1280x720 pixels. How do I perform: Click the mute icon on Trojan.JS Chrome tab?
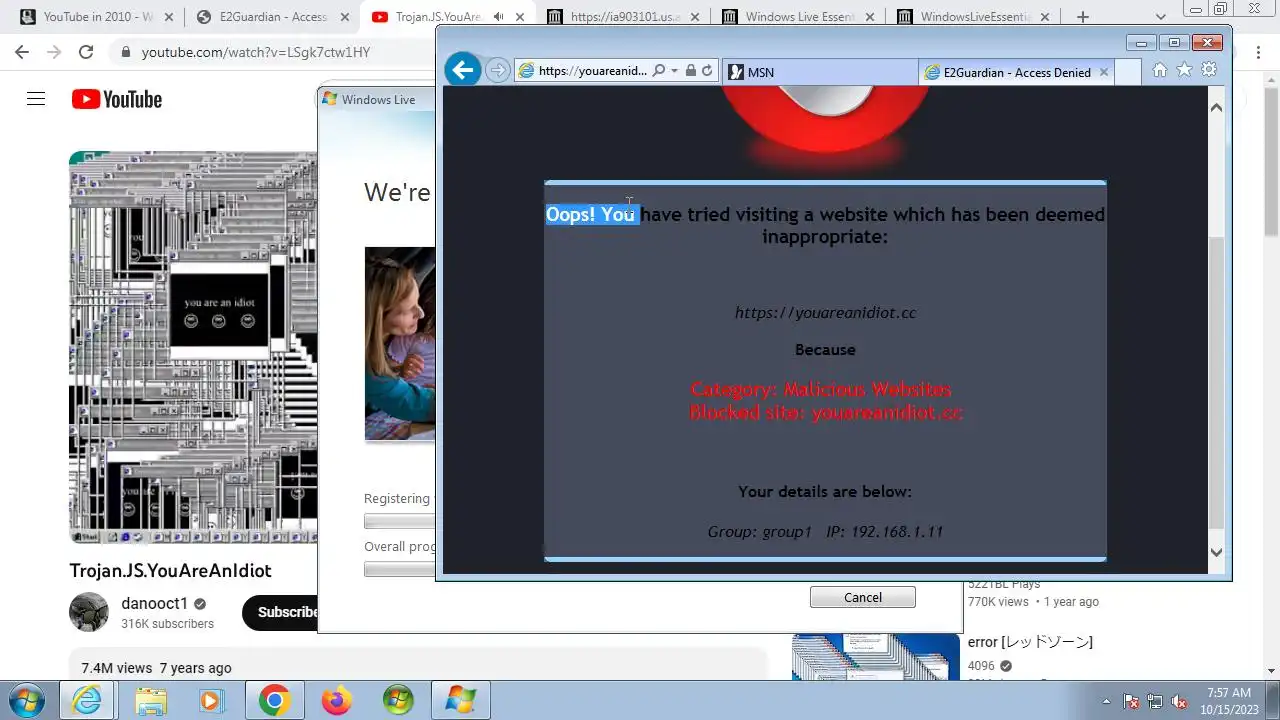coord(498,17)
